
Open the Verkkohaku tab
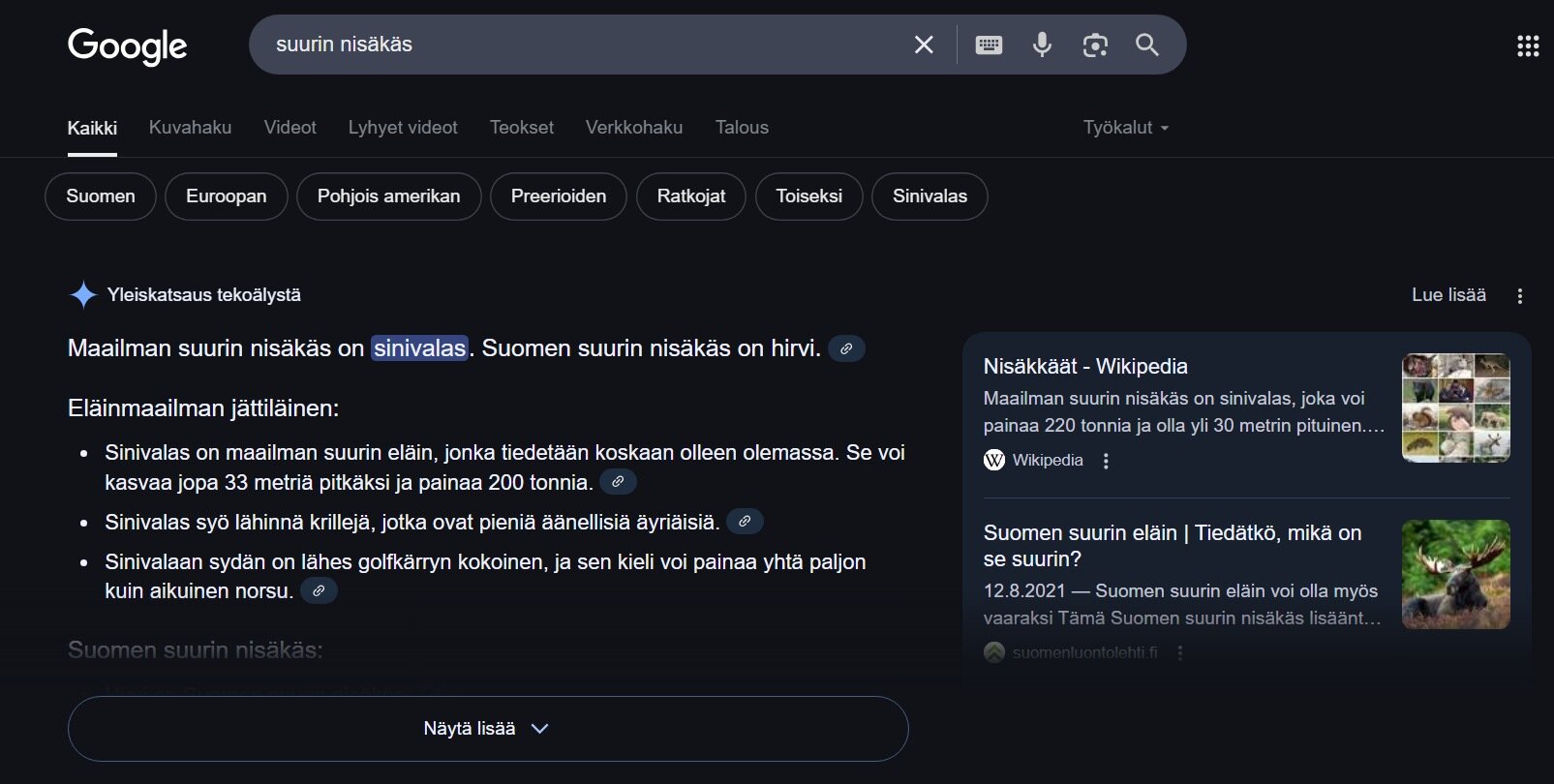pos(634,128)
